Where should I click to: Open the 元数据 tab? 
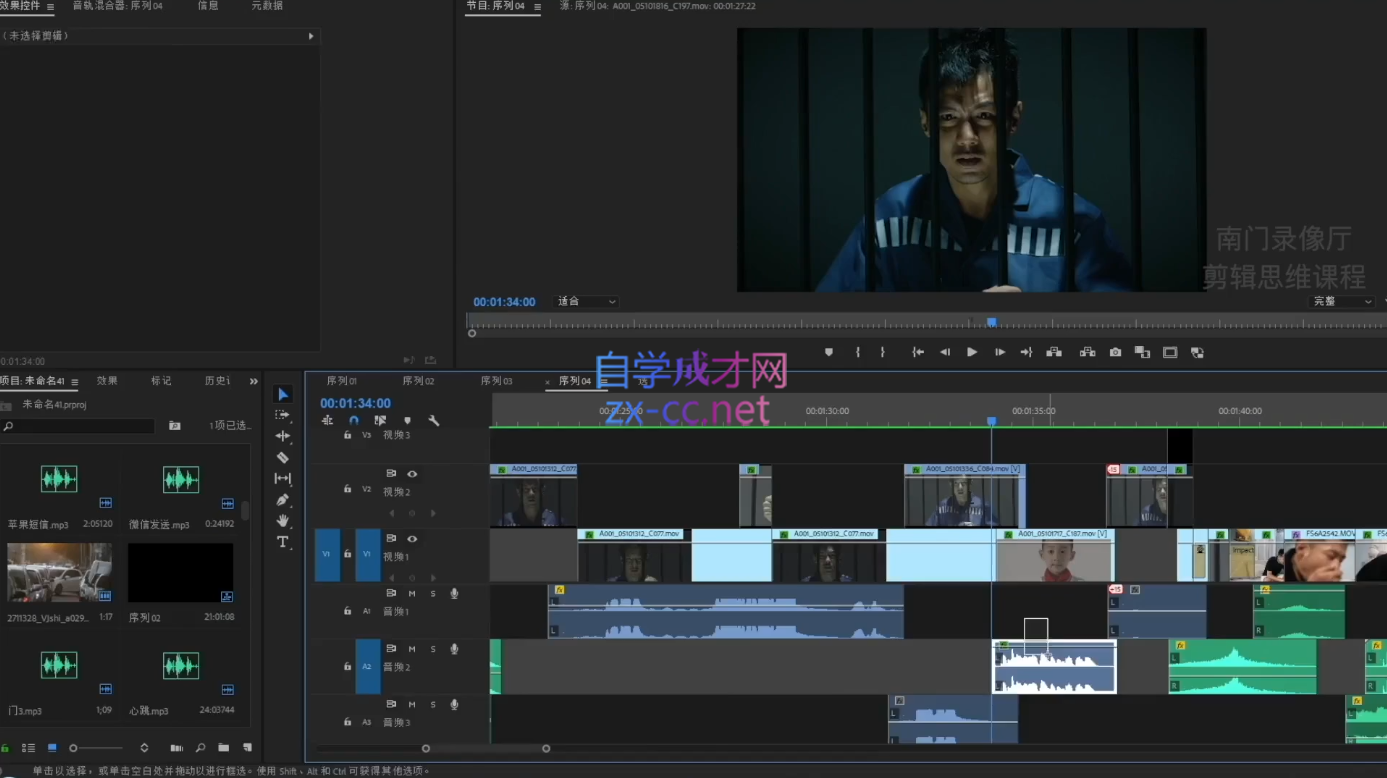[x=267, y=6]
